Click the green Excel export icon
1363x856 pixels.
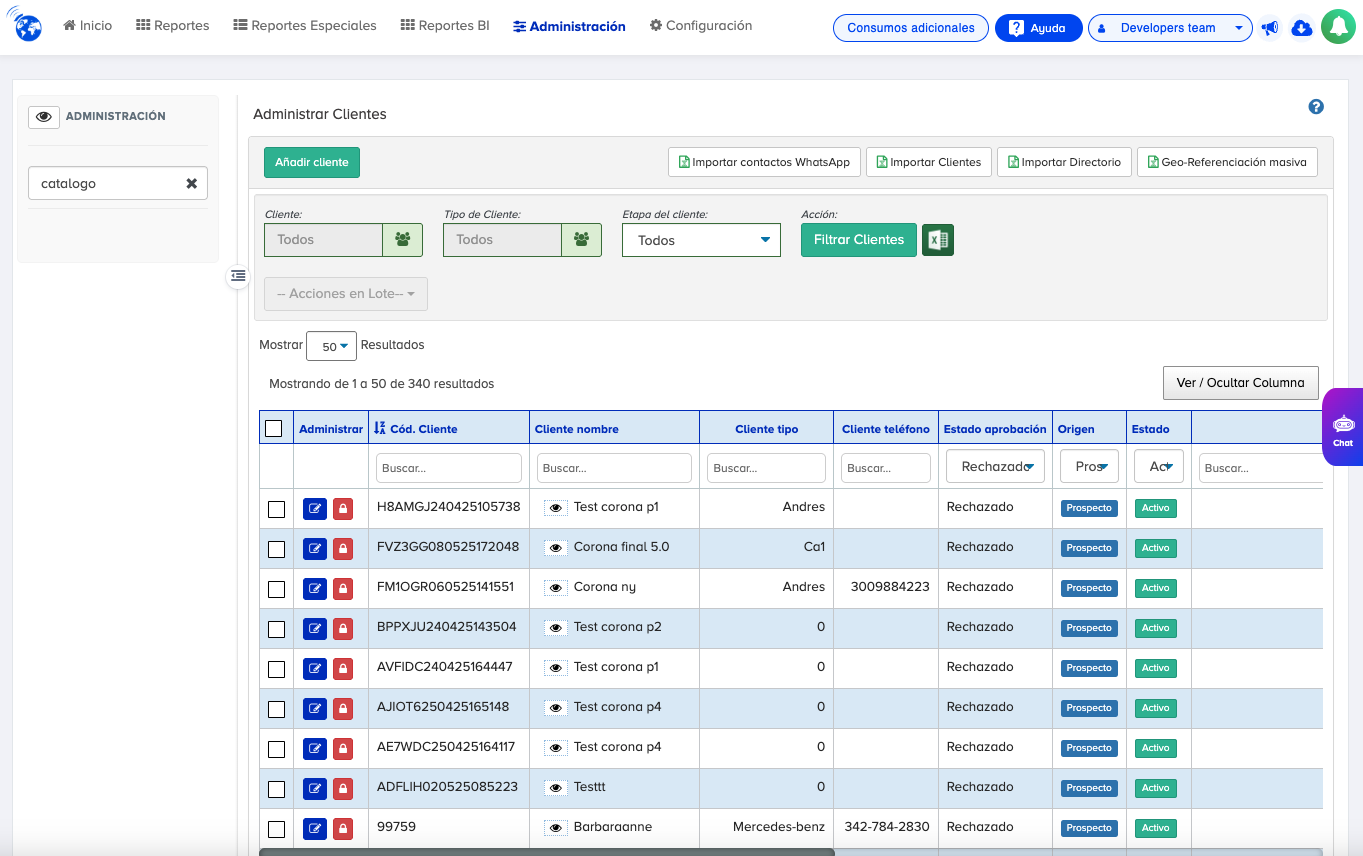point(937,240)
